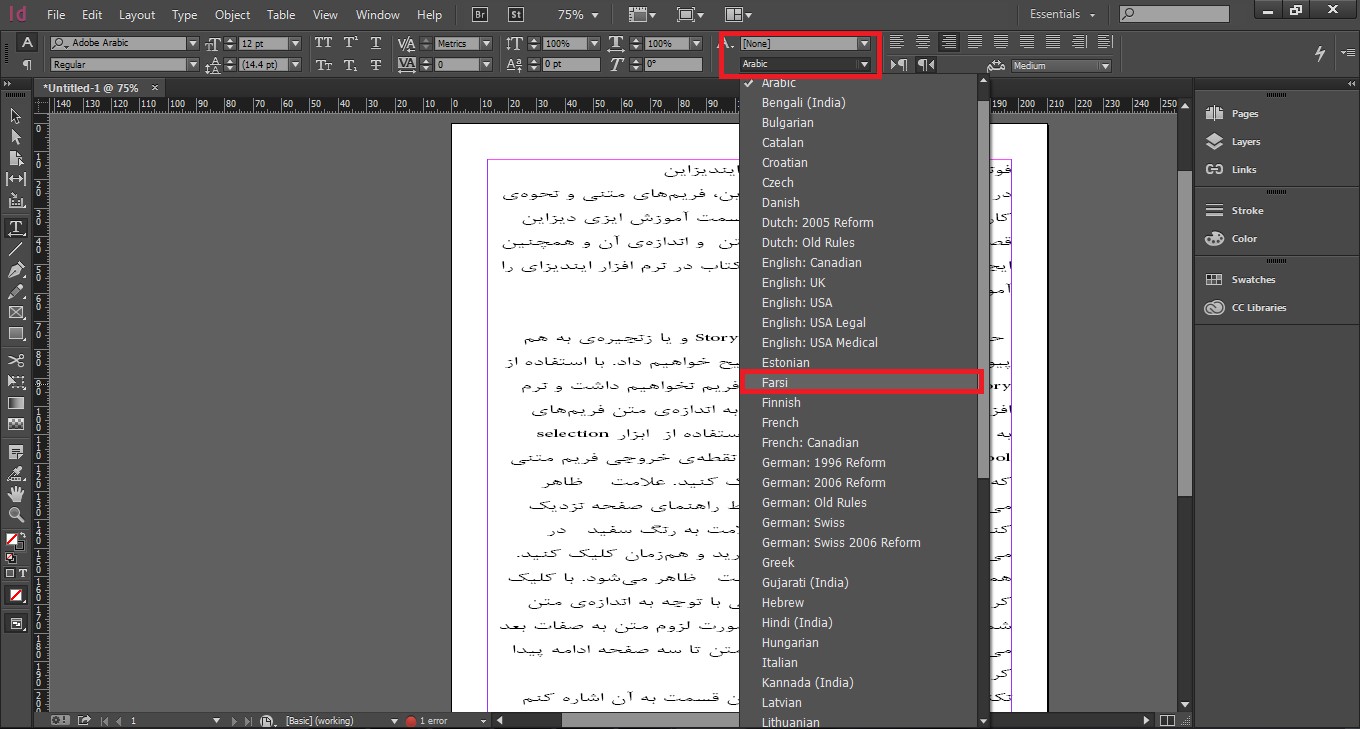Toggle Small Caps formatting
1360x729 pixels.
point(323,65)
